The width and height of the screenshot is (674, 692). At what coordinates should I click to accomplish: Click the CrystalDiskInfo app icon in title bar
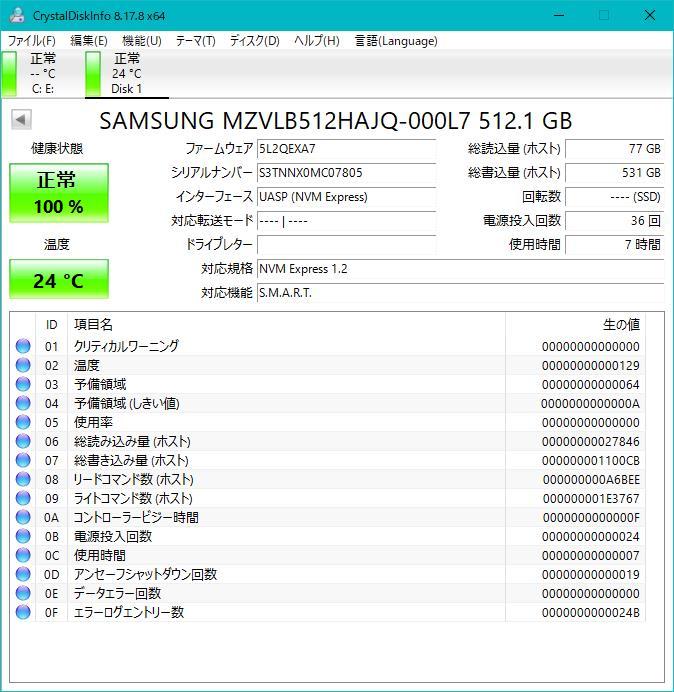(16, 15)
